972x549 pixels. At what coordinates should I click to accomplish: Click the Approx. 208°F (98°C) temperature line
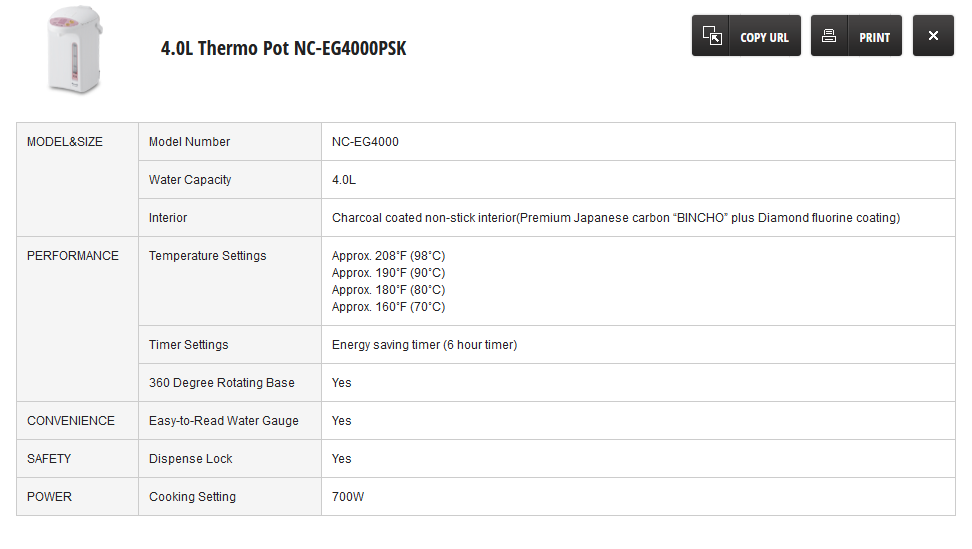pos(388,256)
